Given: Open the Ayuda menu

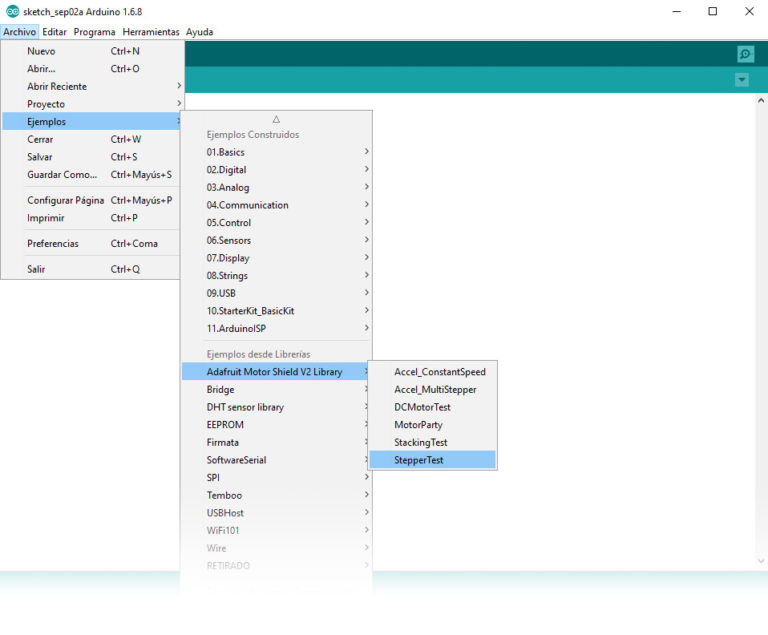Looking at the screenshot, I should 199,32.
